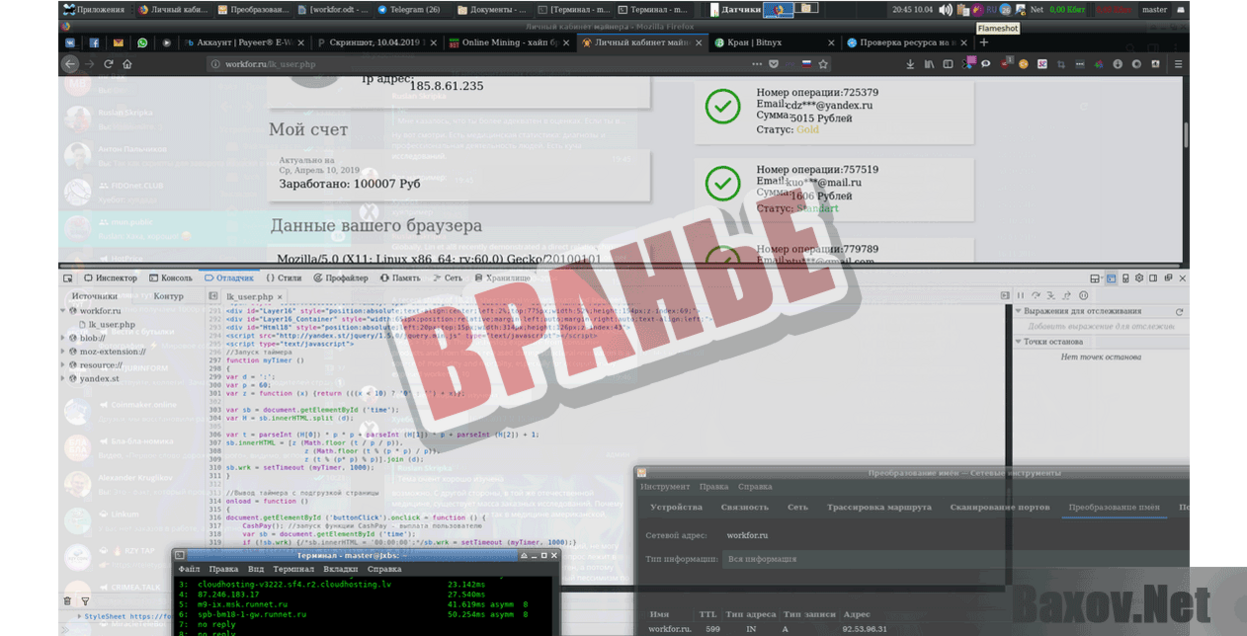1247x636 pixels.
Task: Select the Online Mining browser tab
Action: pyautogui.click(x=510, y=43)
